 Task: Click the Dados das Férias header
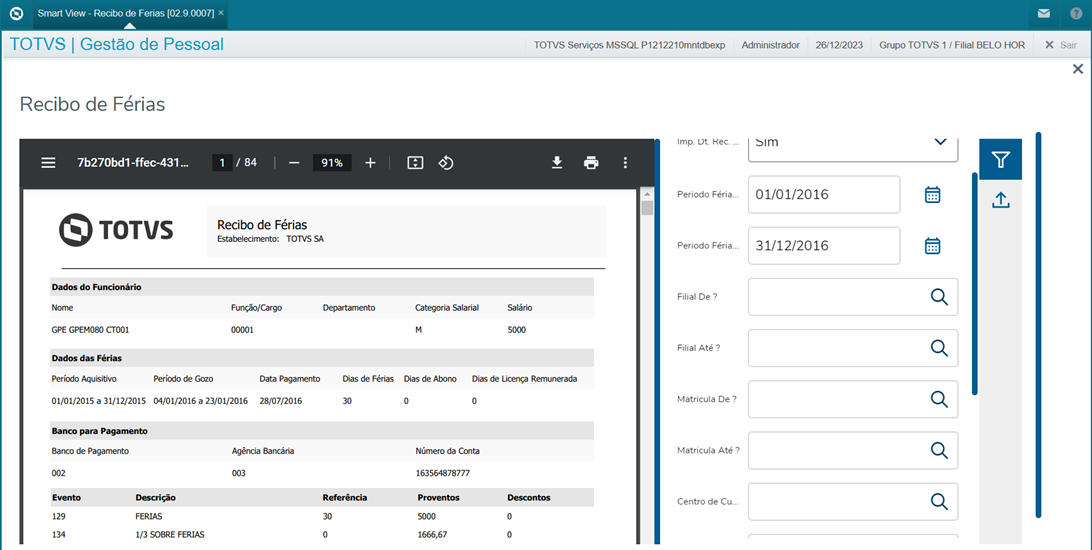tap(87, 358)
